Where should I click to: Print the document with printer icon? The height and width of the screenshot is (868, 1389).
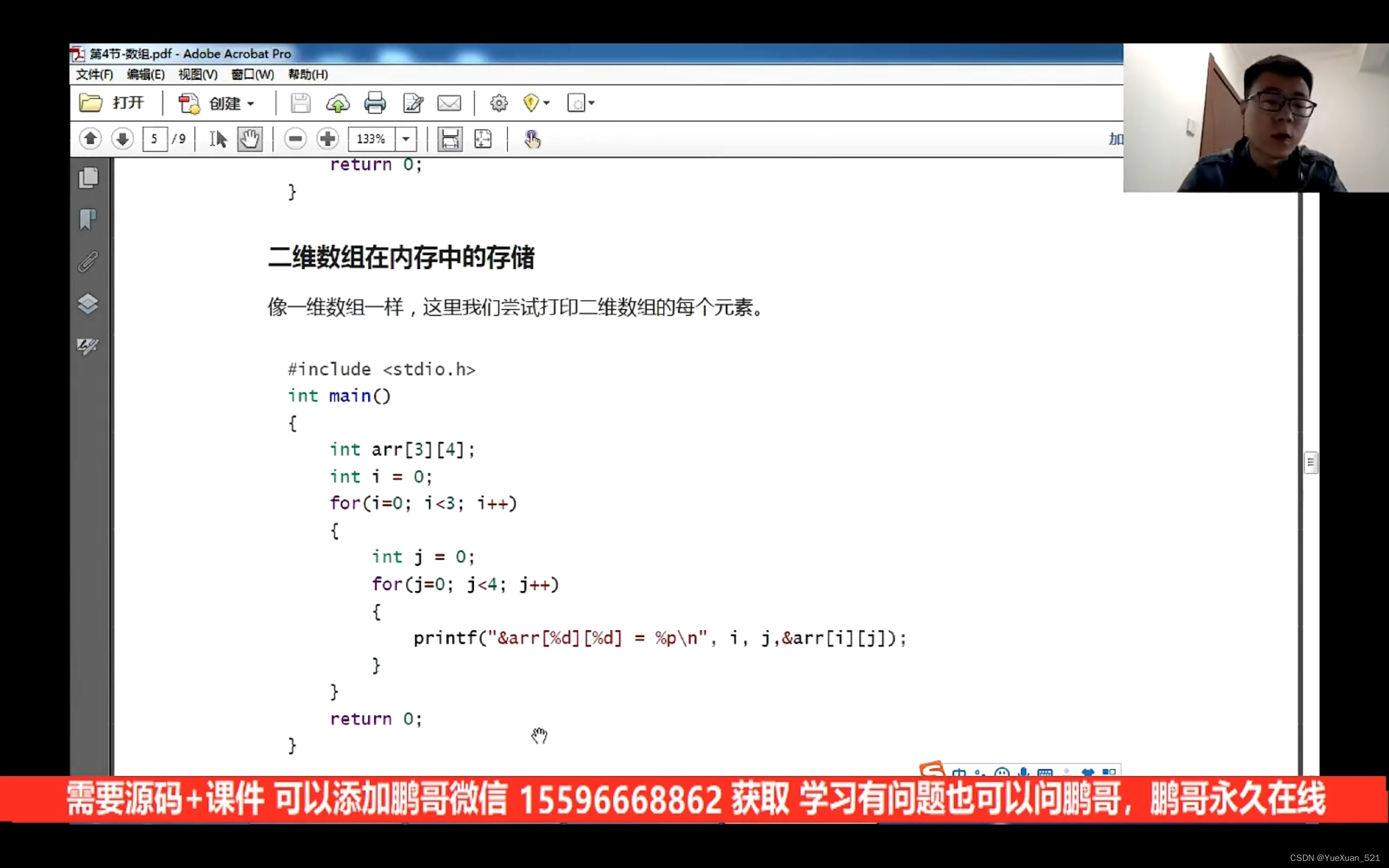[375, 103]
